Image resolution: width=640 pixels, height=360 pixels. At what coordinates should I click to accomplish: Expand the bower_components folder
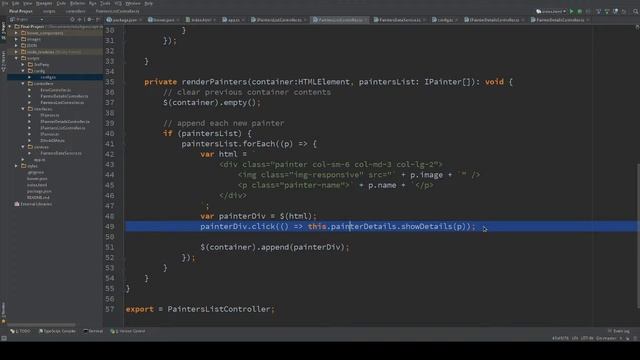tap(16, 33)
